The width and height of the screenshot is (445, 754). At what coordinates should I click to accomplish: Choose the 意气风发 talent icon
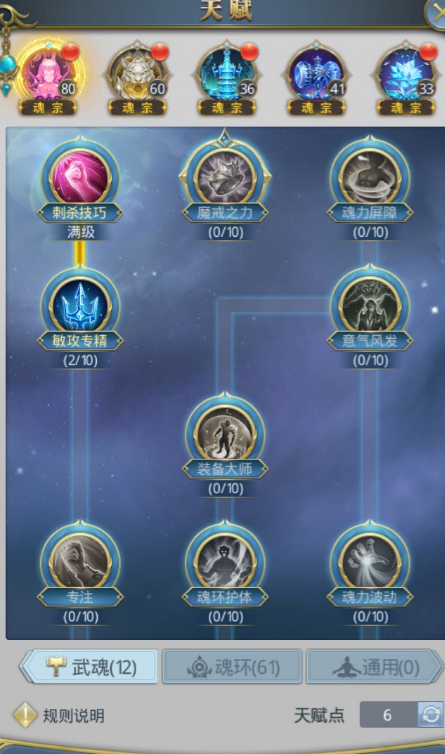(x=369, y=305)
